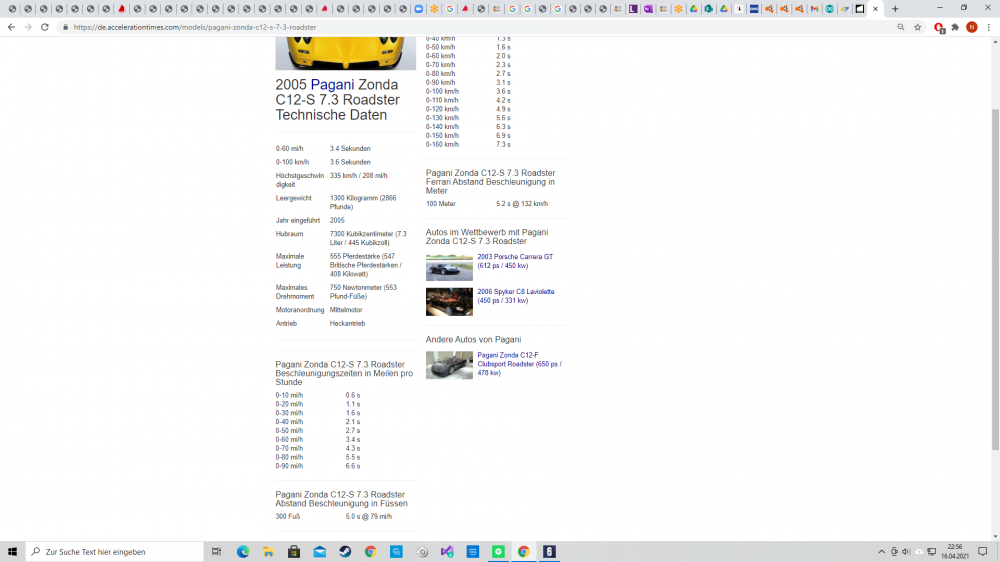
Task: Select the 'Mittelmotor' value
Action: tap(346, 310)
